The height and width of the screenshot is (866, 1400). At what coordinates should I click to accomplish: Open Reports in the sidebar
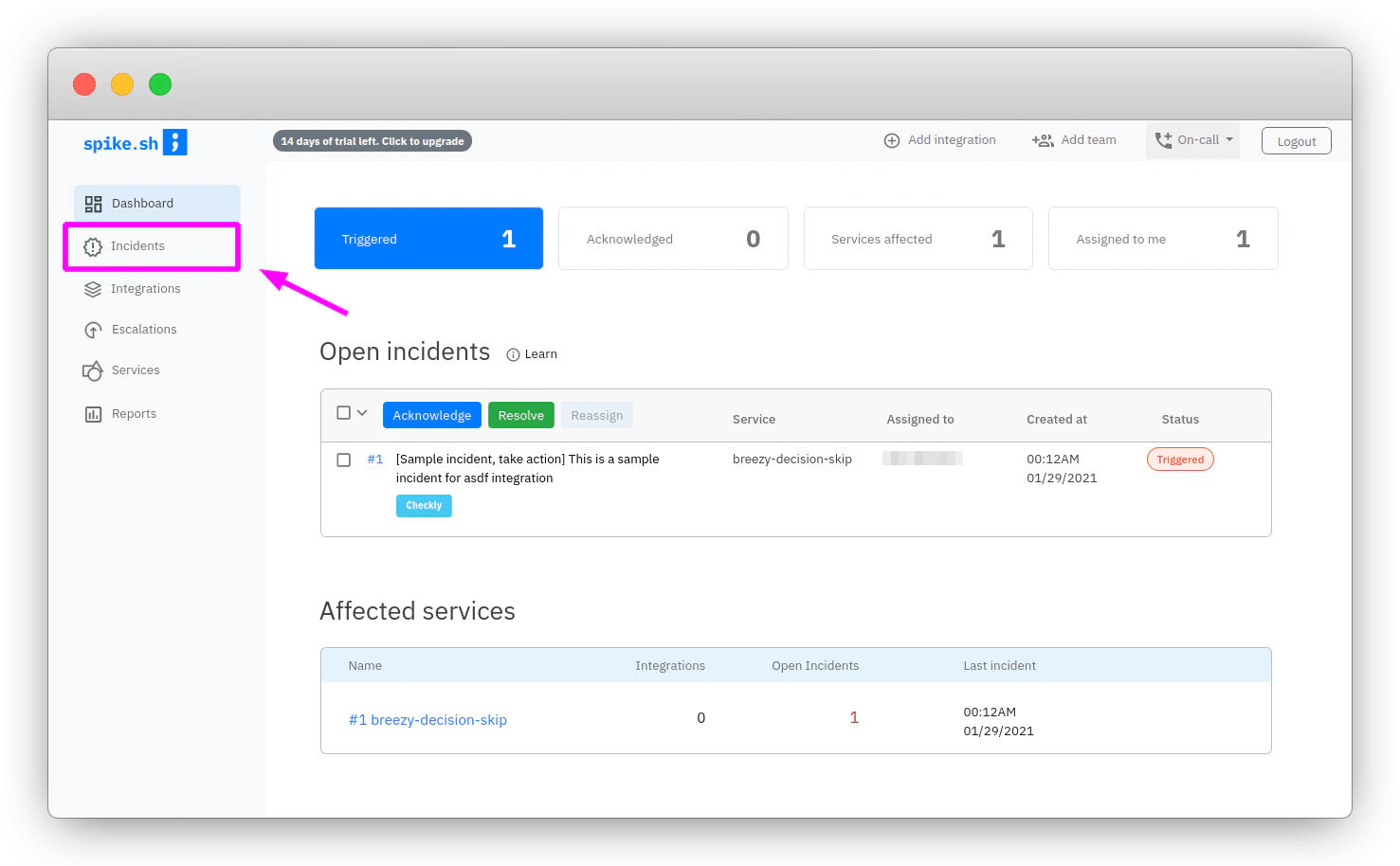(134, 414)
